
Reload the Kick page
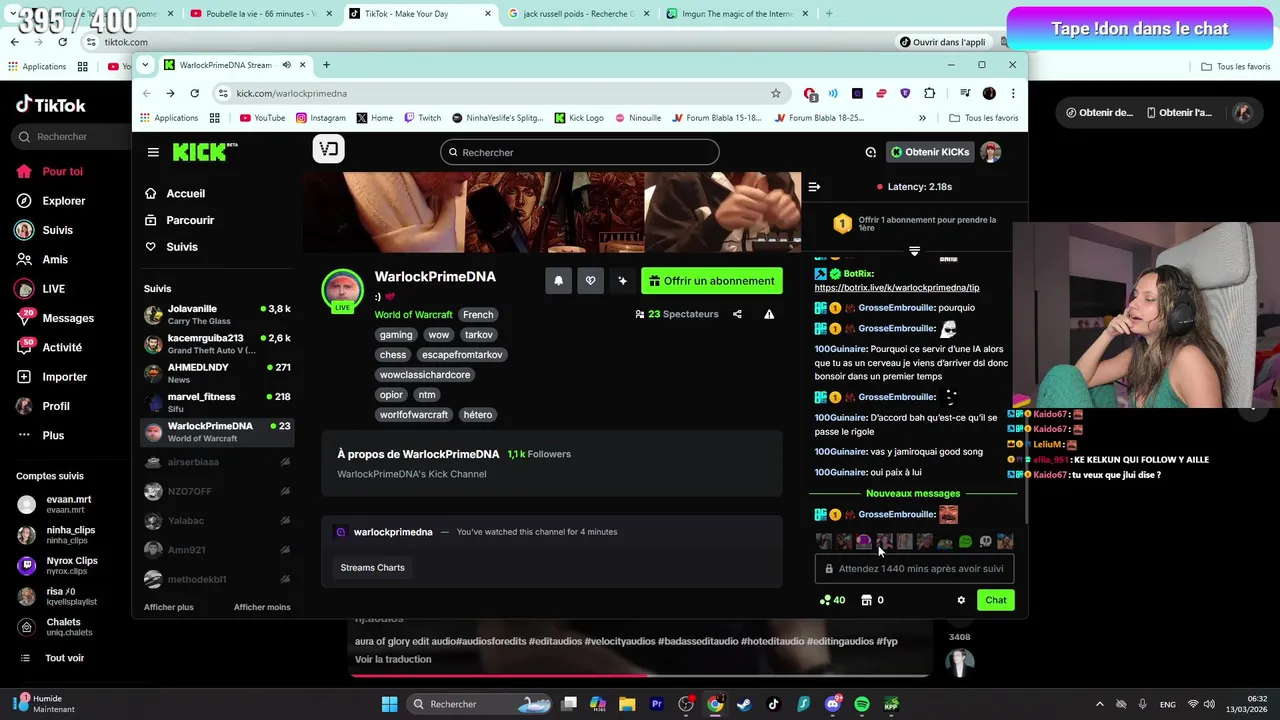point(194,93)
